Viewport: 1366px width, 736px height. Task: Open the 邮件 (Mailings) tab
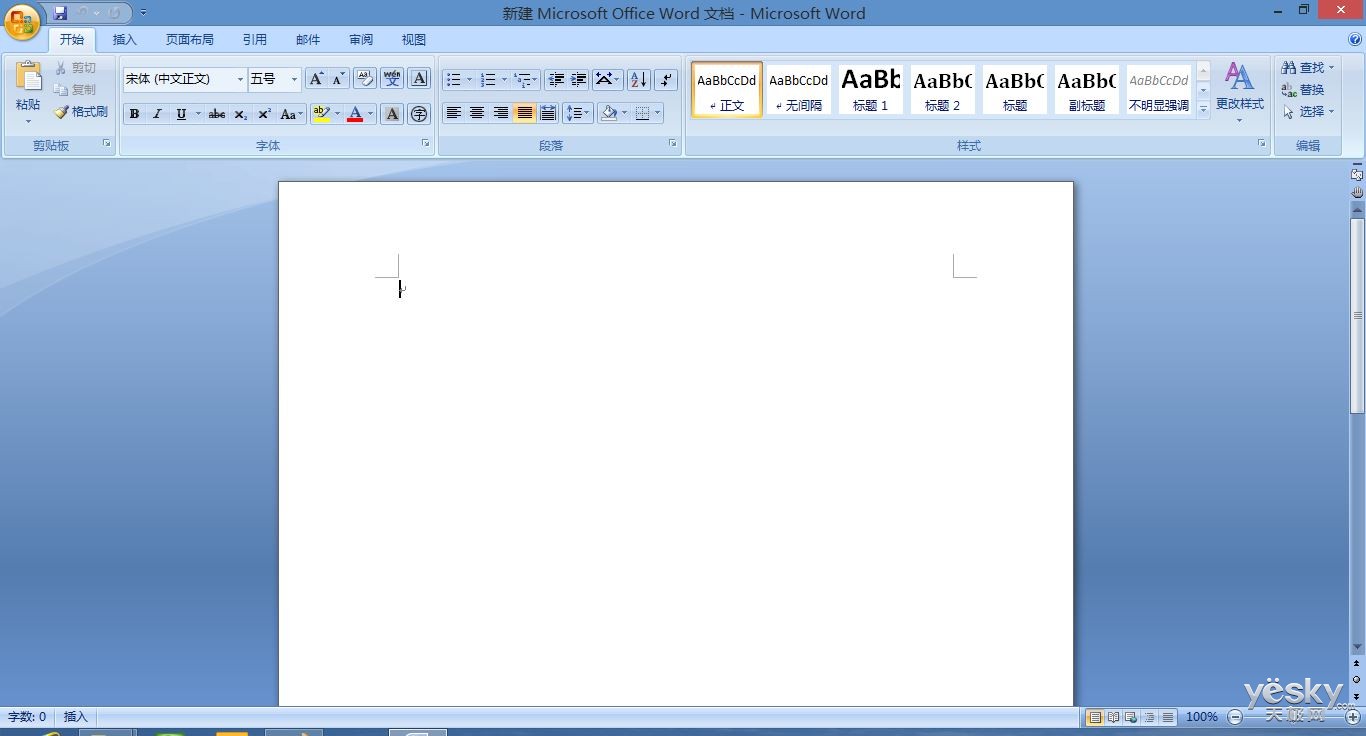pos(308,40)
